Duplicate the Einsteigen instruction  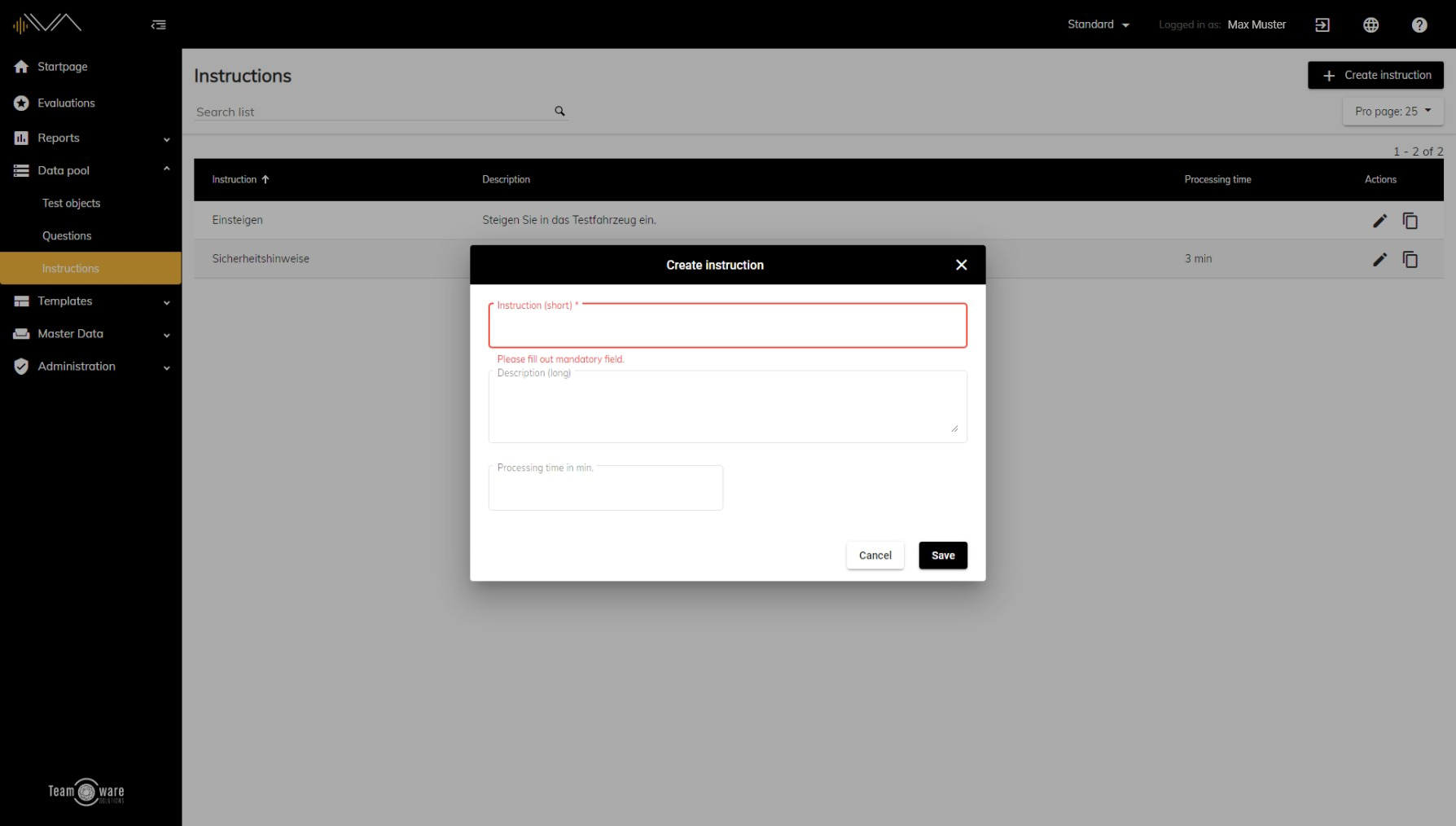(x=1410, y=221)
